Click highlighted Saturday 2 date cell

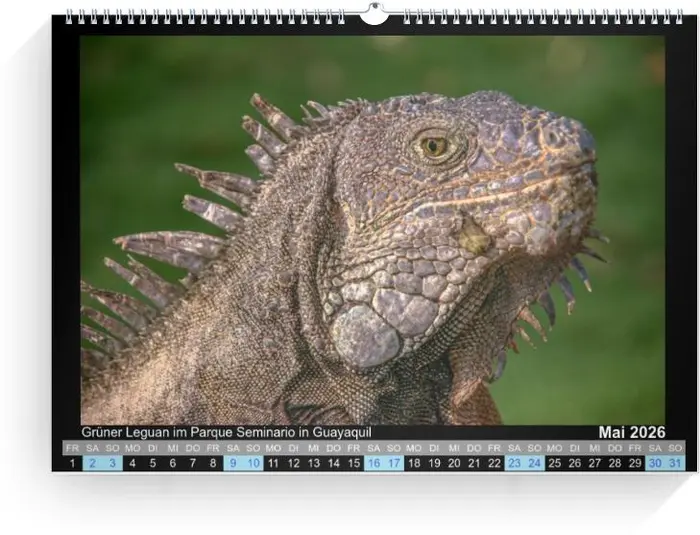(92, 463)
